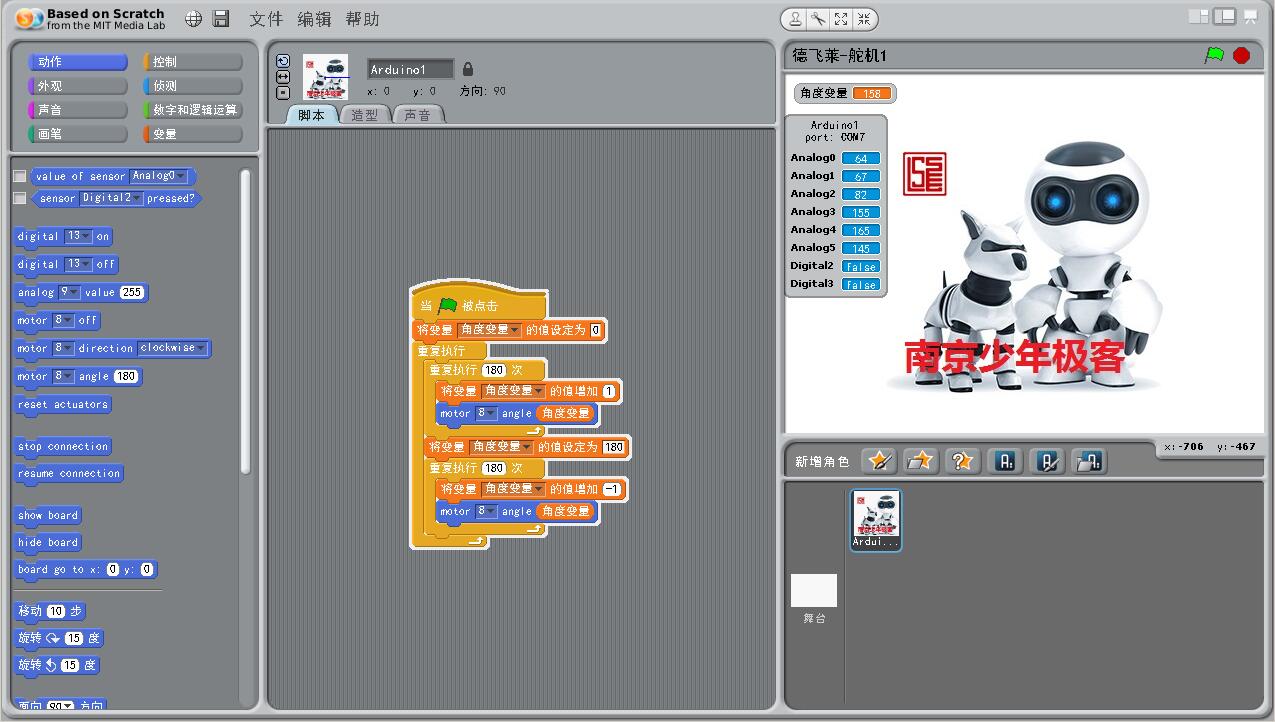This screenshot has height=722, width=1275.
Task: Select the 数字和逻辑运算 block category
Action: (193, 110)
